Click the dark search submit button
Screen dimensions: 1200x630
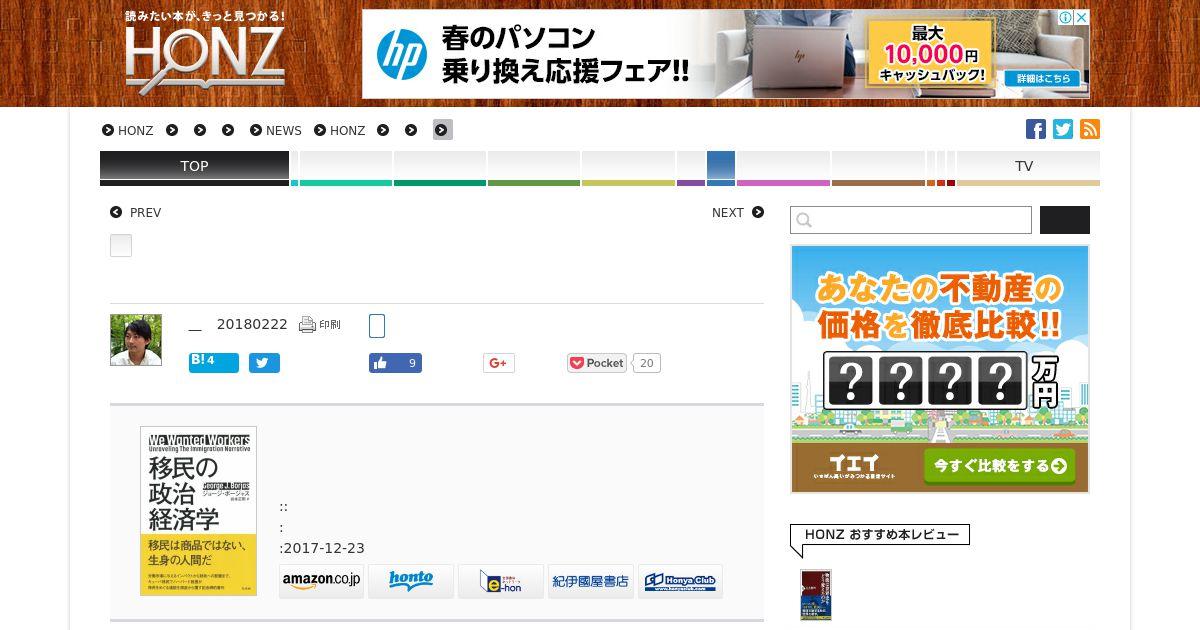click(1065, 220)
